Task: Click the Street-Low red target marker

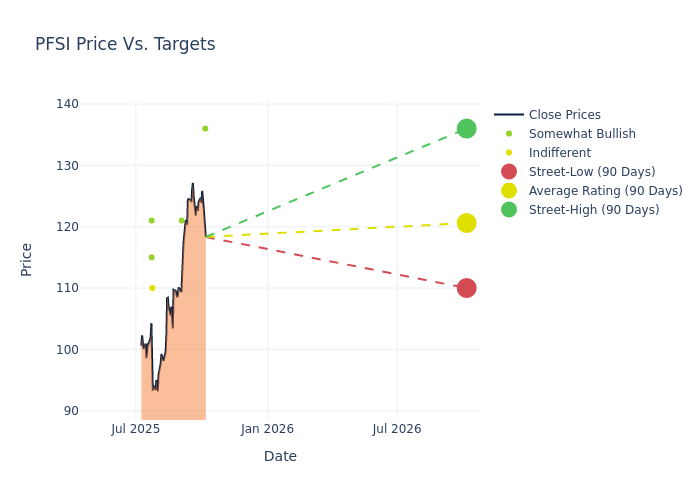Action: coord(466,288)
